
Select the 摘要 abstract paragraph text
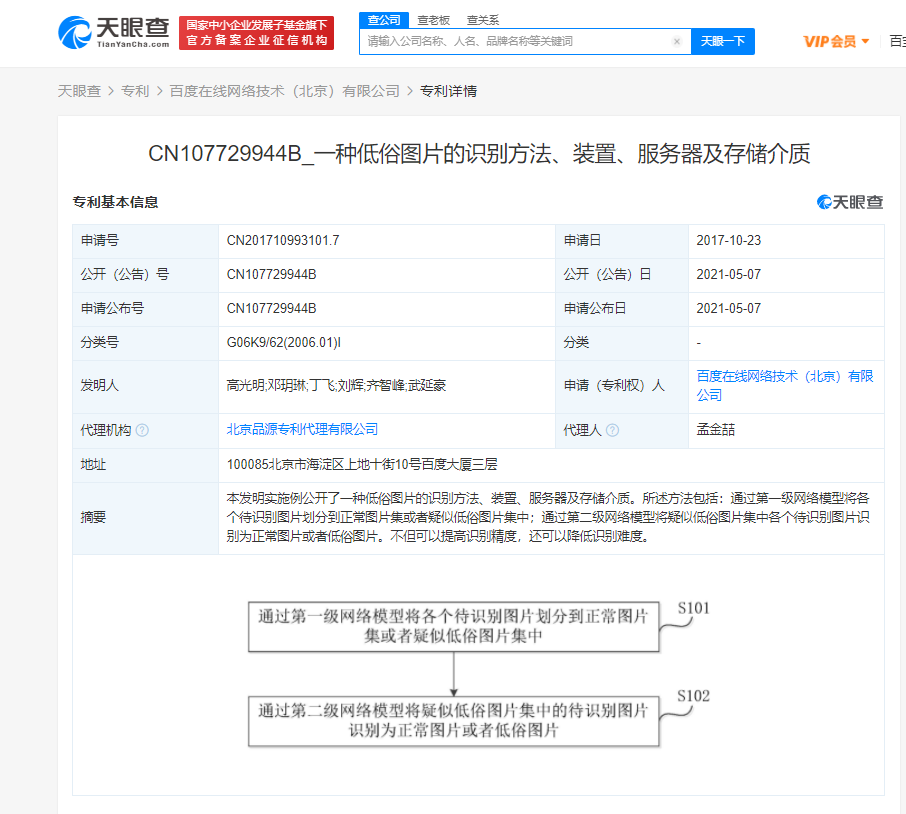pyautogui.click(x=548, y=518)
